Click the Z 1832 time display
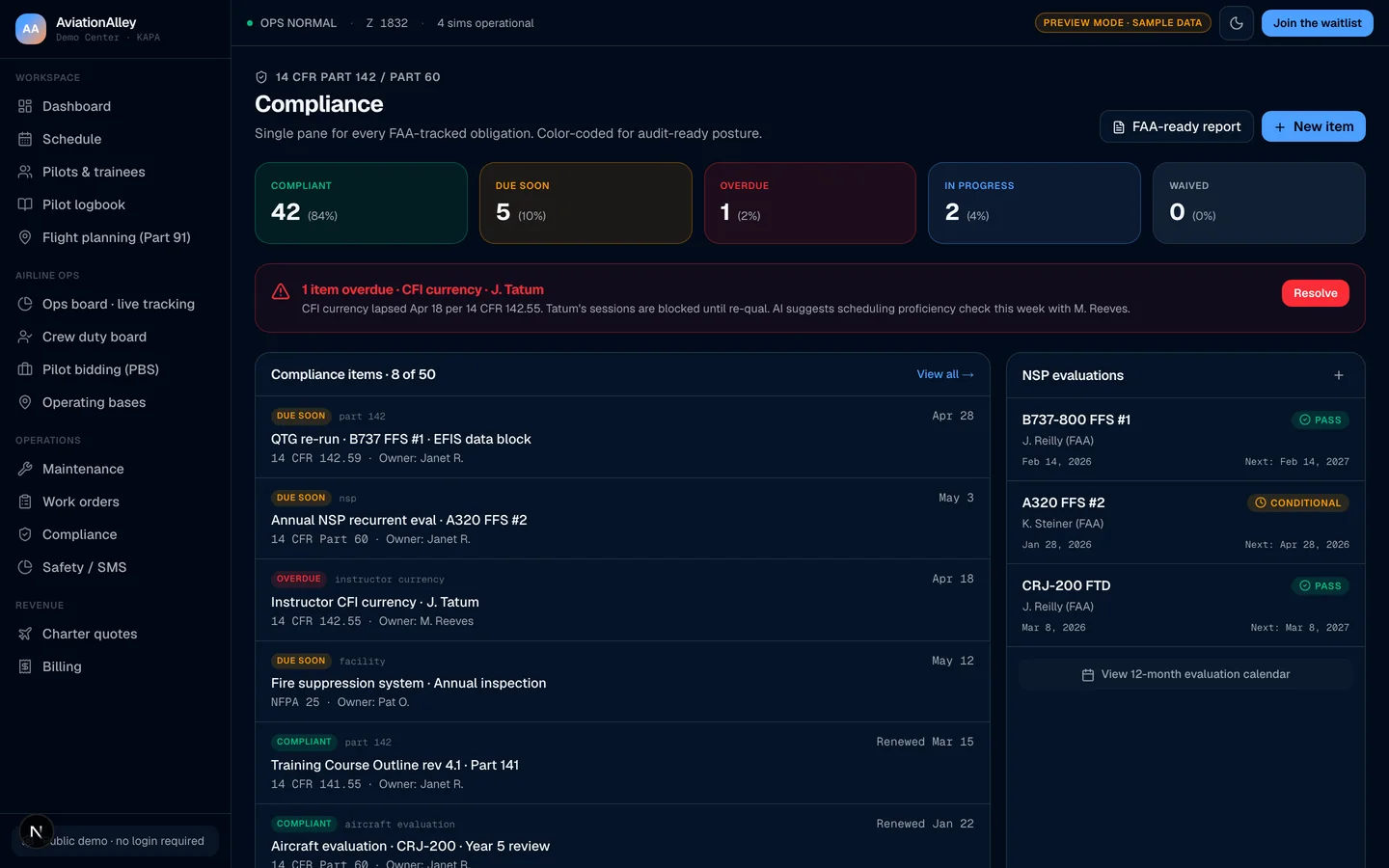 point(387,23)
